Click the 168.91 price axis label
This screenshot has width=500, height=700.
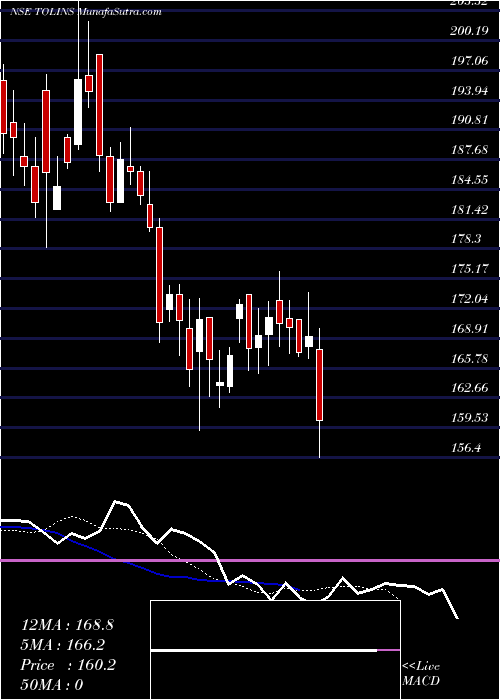click(470, 329)
